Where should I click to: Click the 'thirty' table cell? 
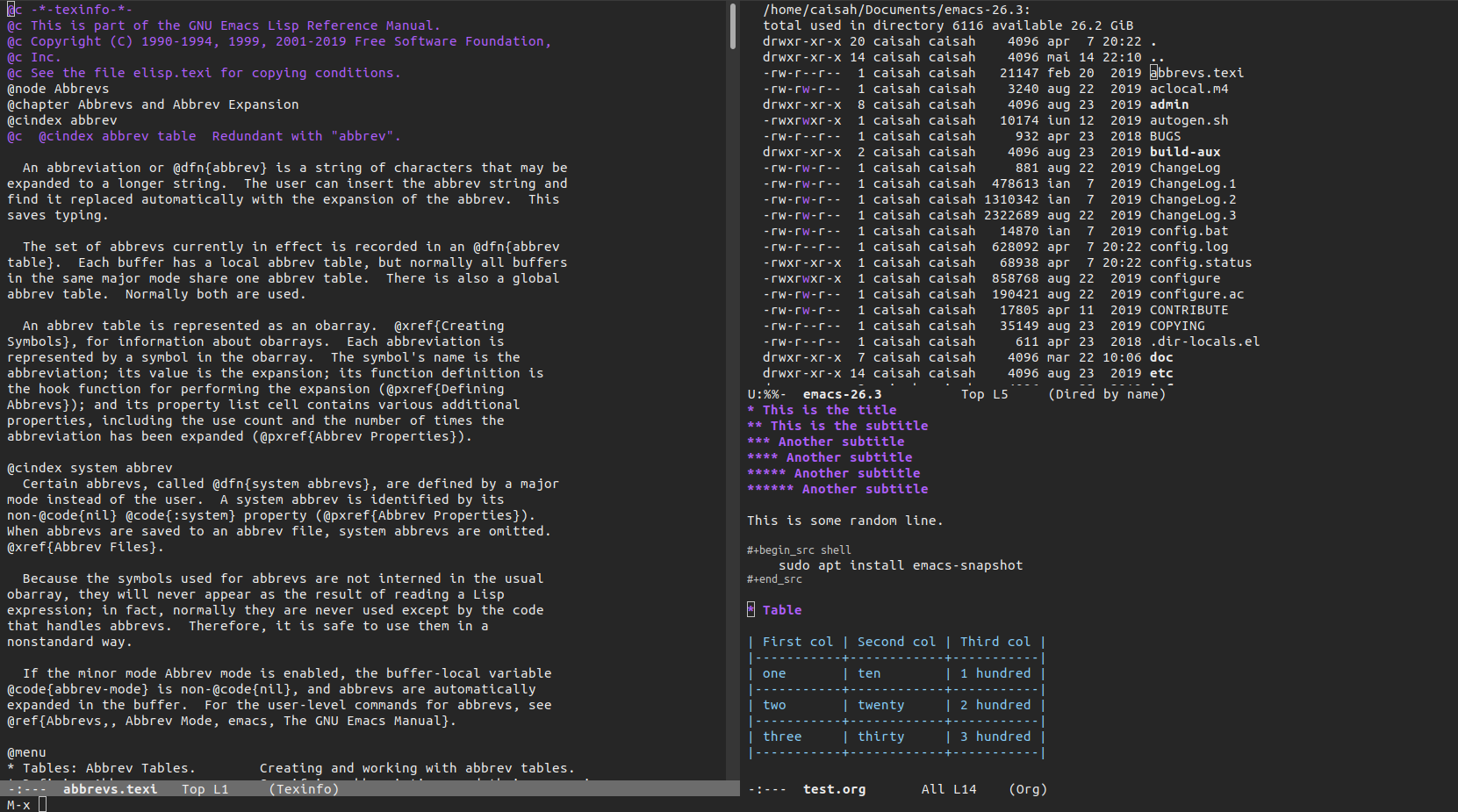pos(880,737)
